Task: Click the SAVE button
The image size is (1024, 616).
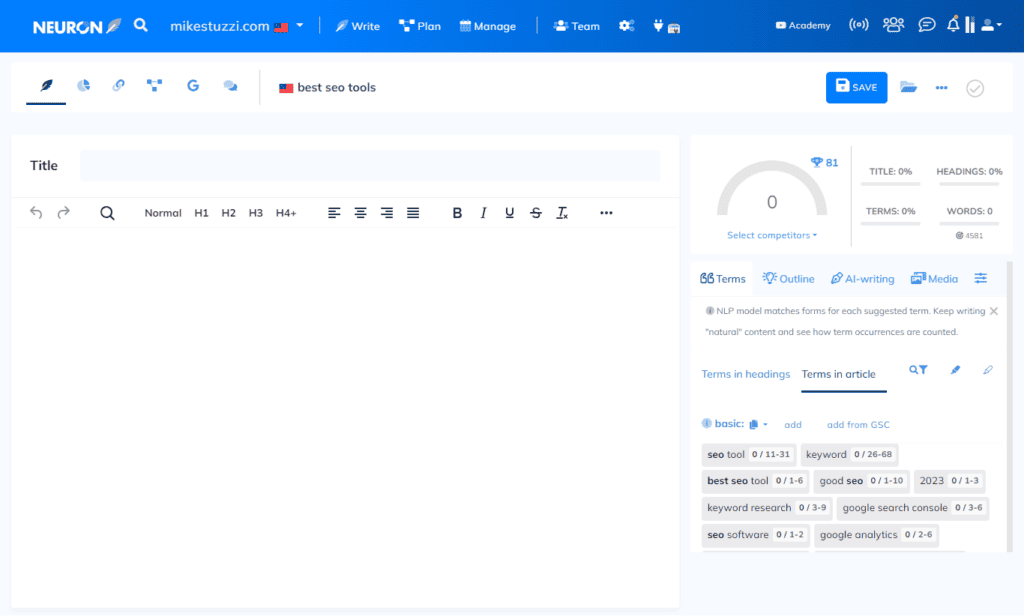Action: (x=856, y=87)
